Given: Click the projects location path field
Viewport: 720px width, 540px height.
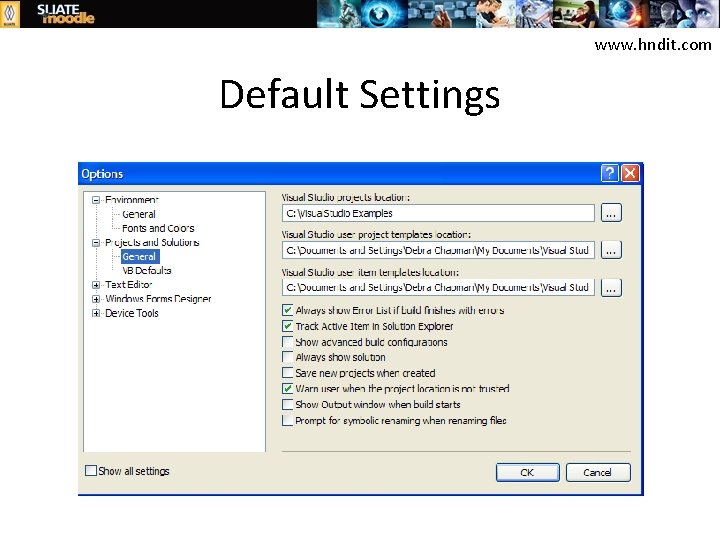Looking at the screenshot, I should pos(438,213).
